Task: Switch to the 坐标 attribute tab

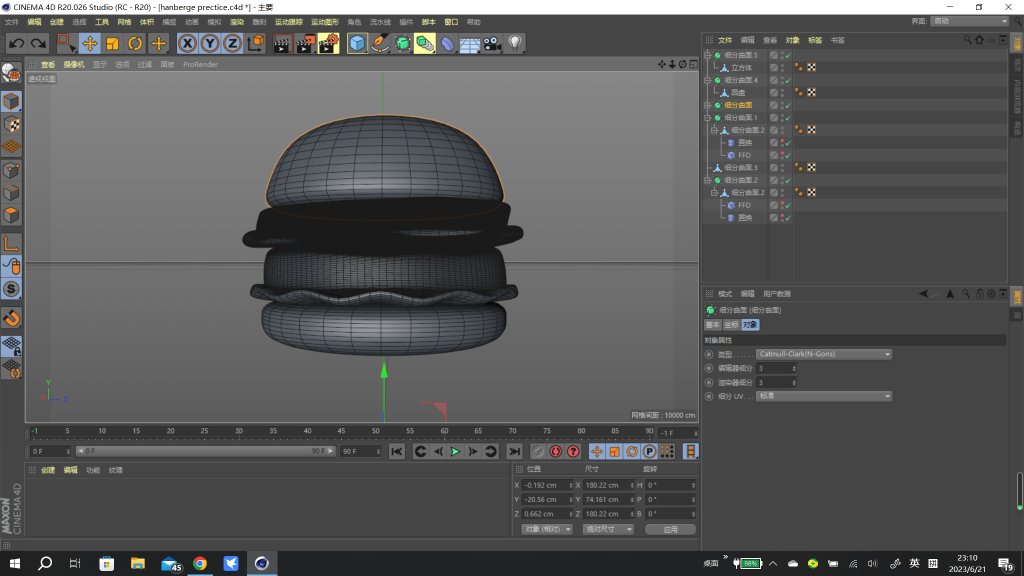Action: (x=731, y=325)
